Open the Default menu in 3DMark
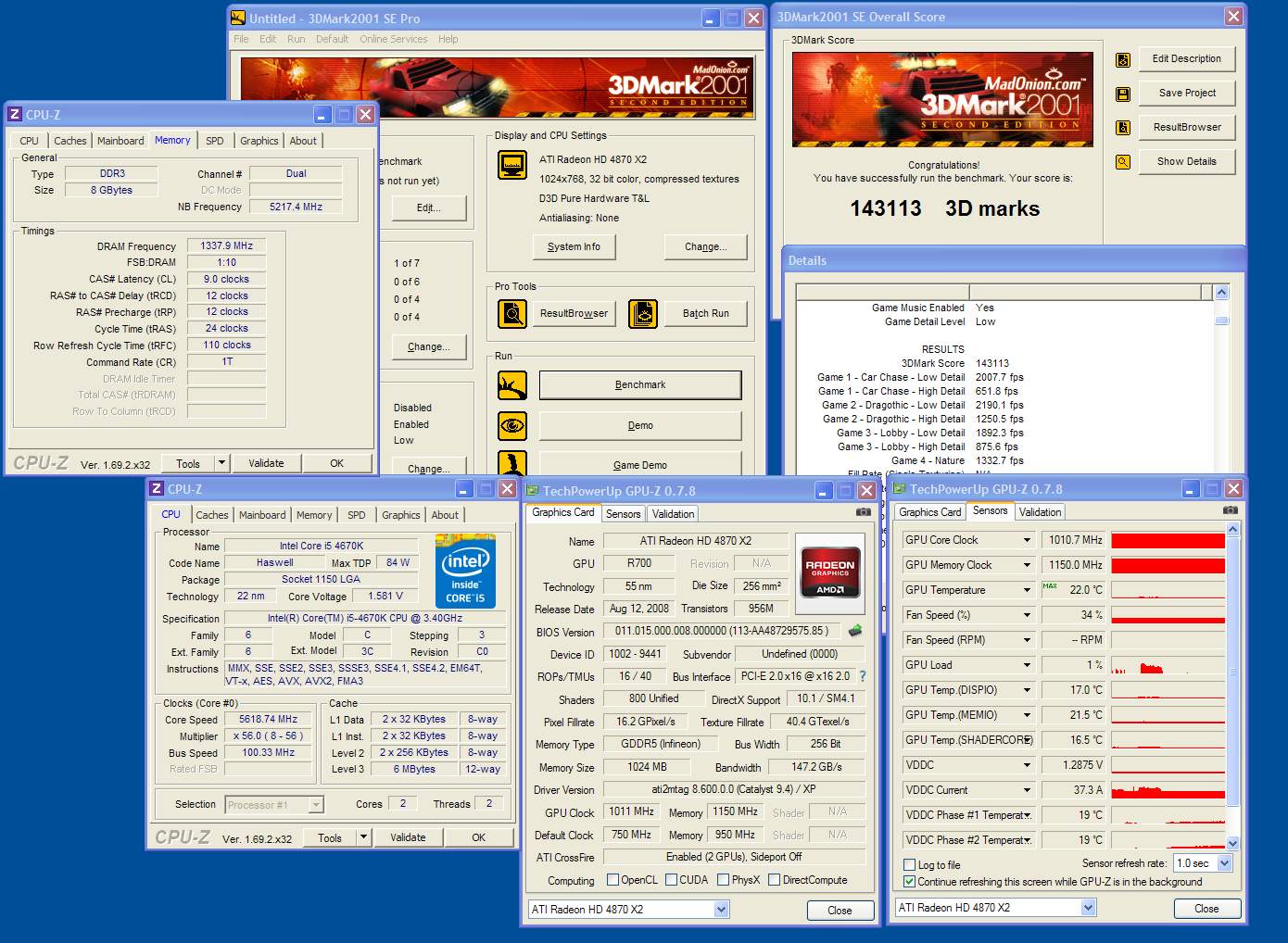 [x=332, y=39]
